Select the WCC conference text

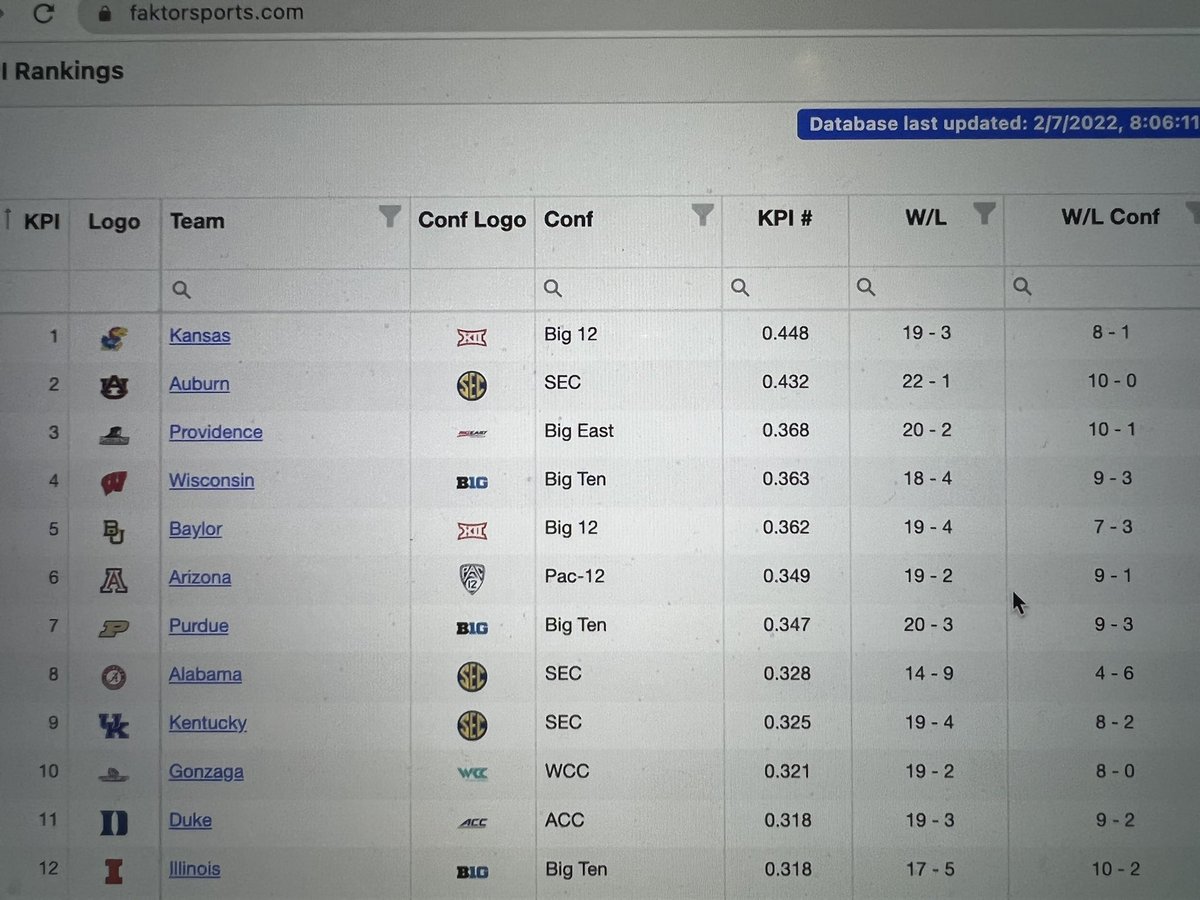coord(567,771)
